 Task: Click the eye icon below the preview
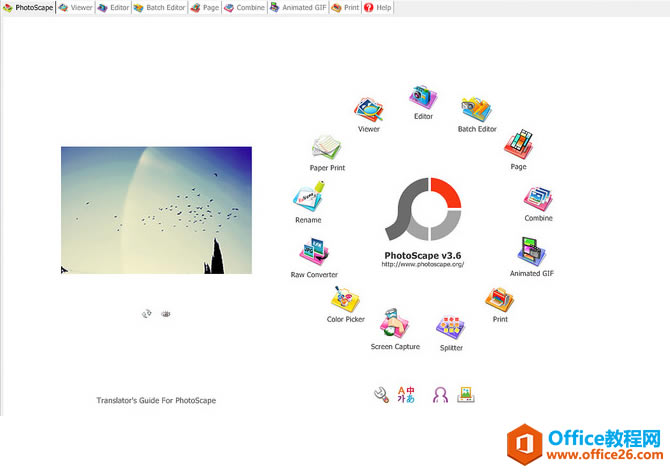point(166,314)
